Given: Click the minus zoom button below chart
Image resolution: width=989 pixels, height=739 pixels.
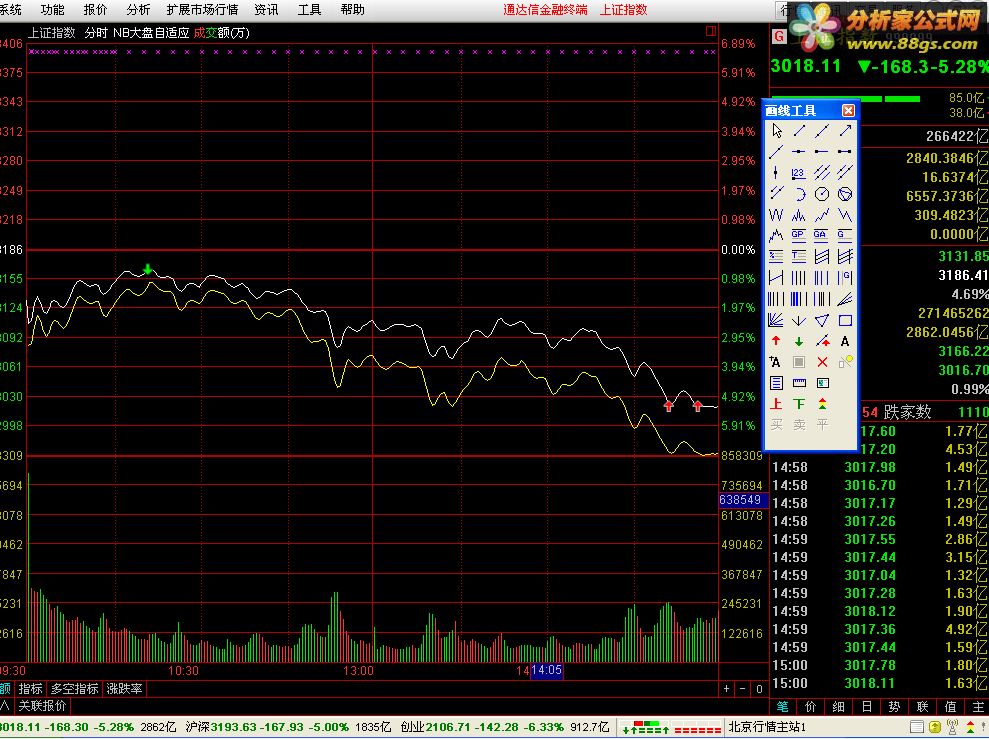Looking at the screenshot, I should (x=742, y=689).
